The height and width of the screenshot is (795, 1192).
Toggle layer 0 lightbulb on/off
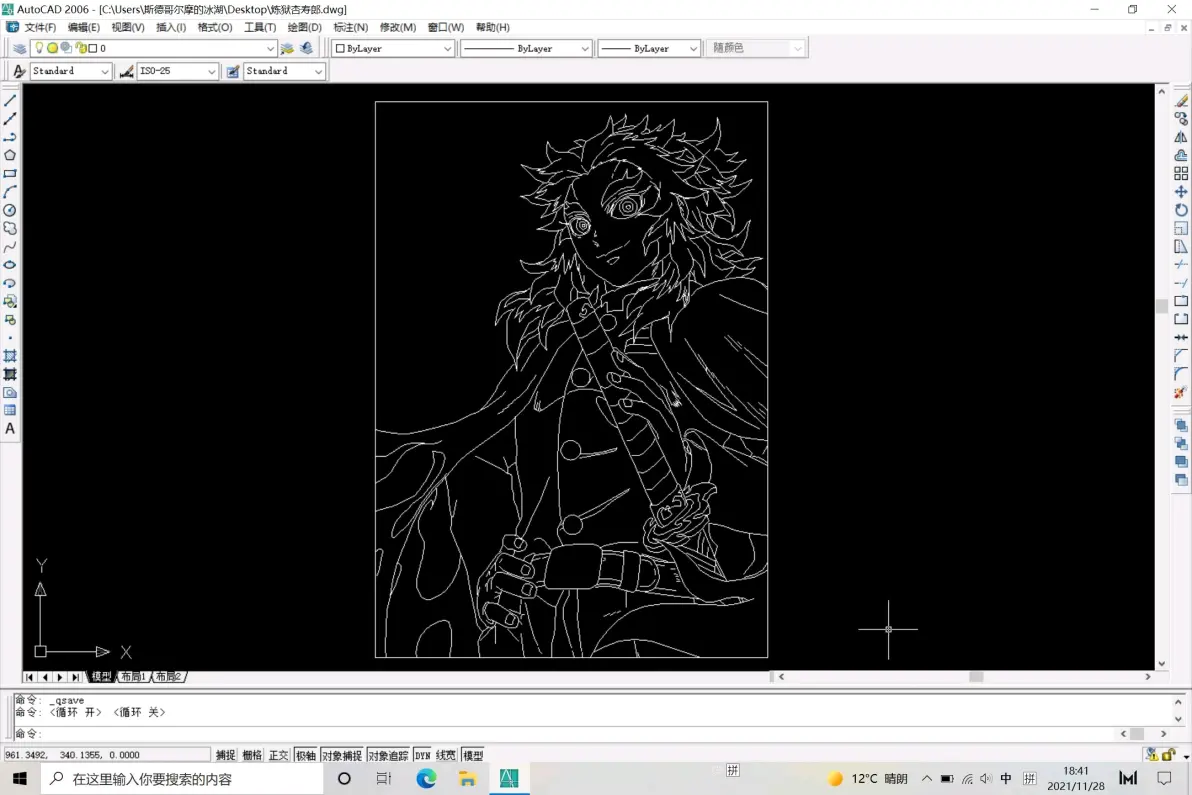[40, 48]
